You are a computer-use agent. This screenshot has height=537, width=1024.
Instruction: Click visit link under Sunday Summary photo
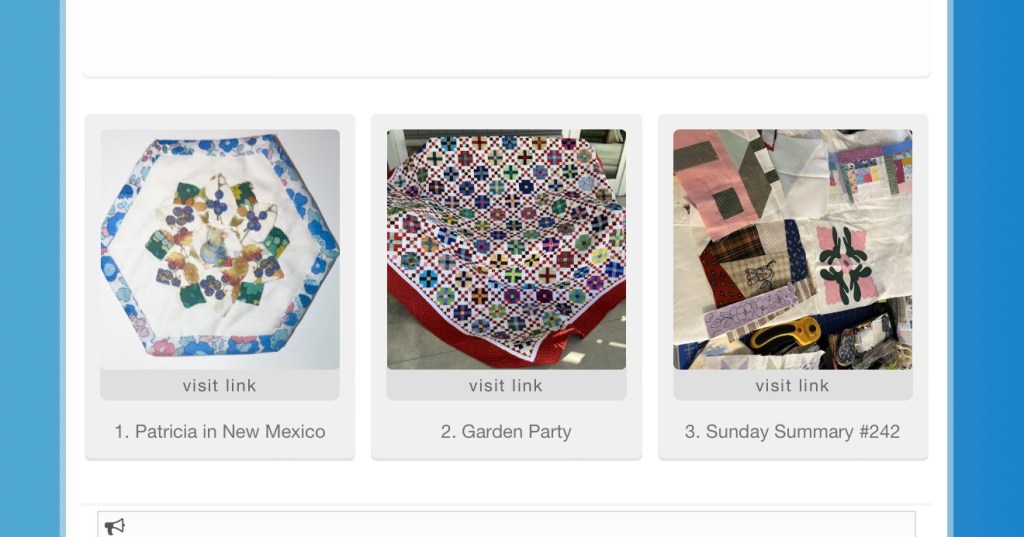(x=792, y=385)
